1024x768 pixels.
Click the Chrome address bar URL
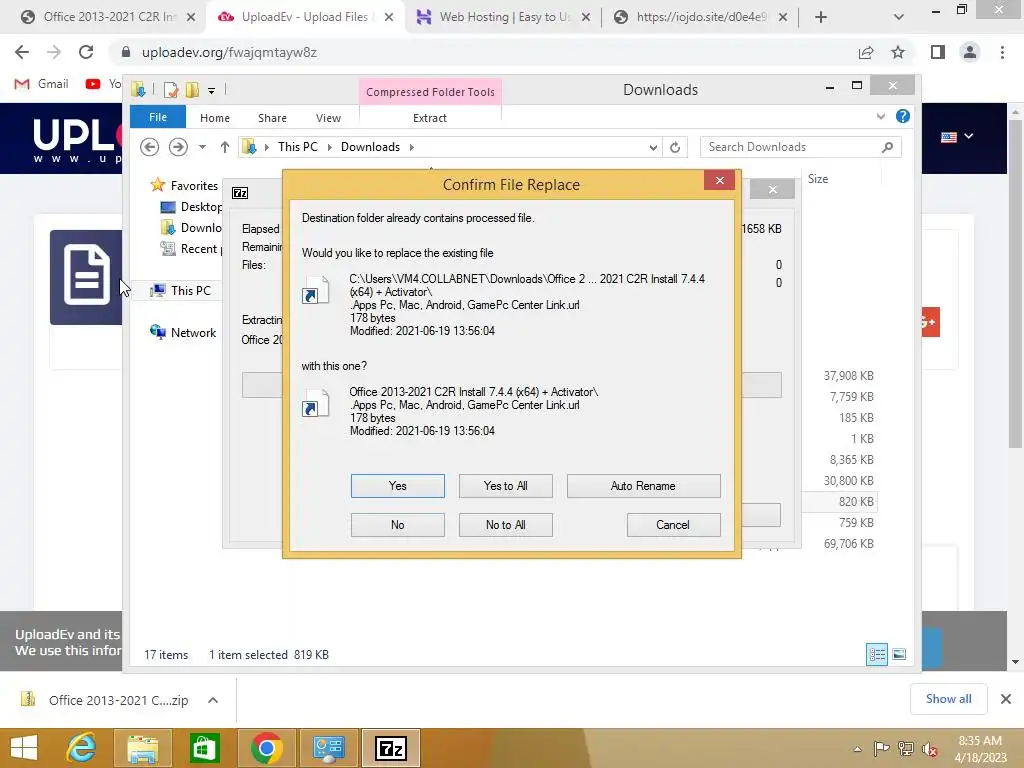[x=229, y=52]
